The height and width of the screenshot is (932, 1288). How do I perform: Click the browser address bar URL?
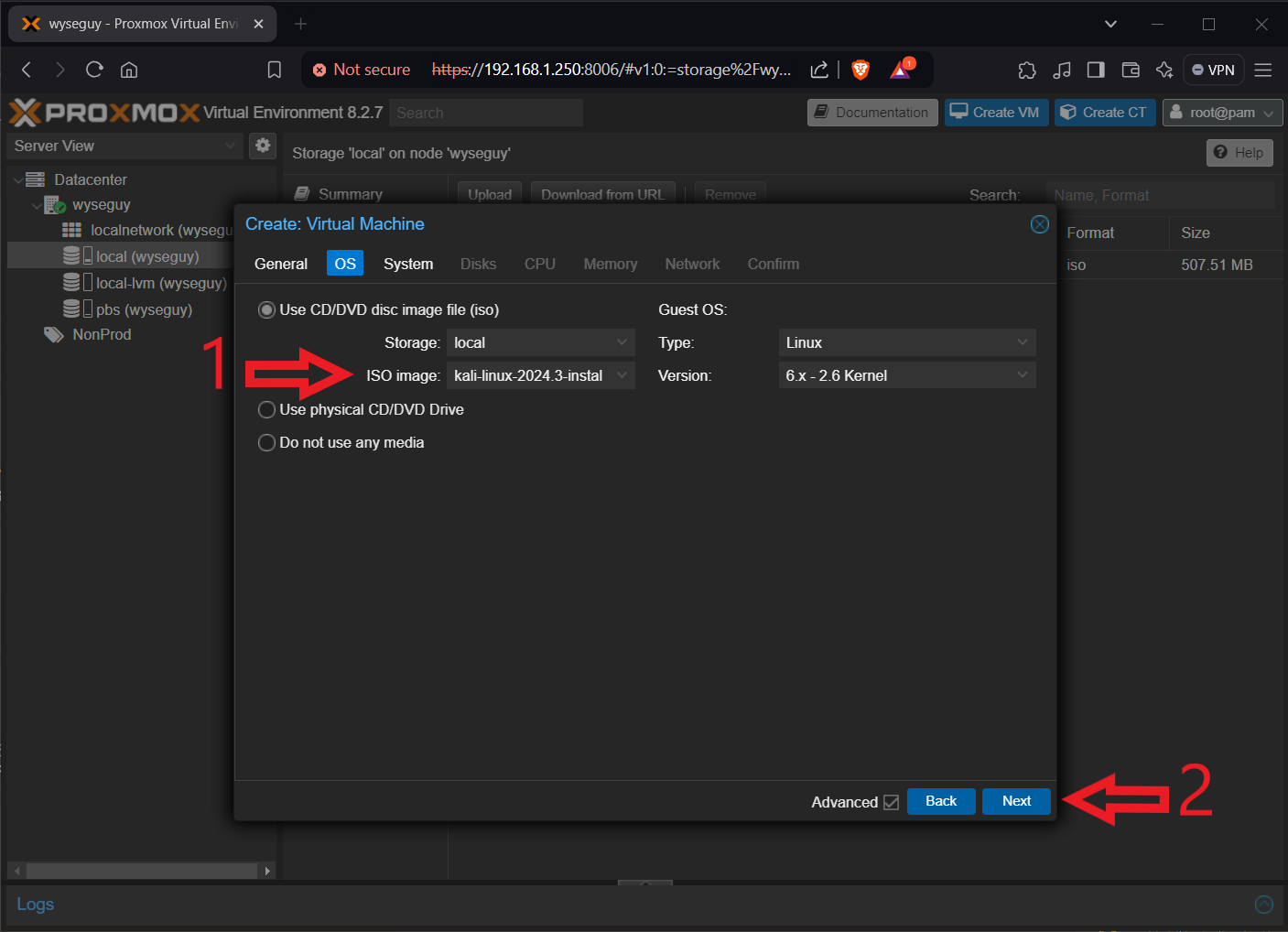pos(611,70)
